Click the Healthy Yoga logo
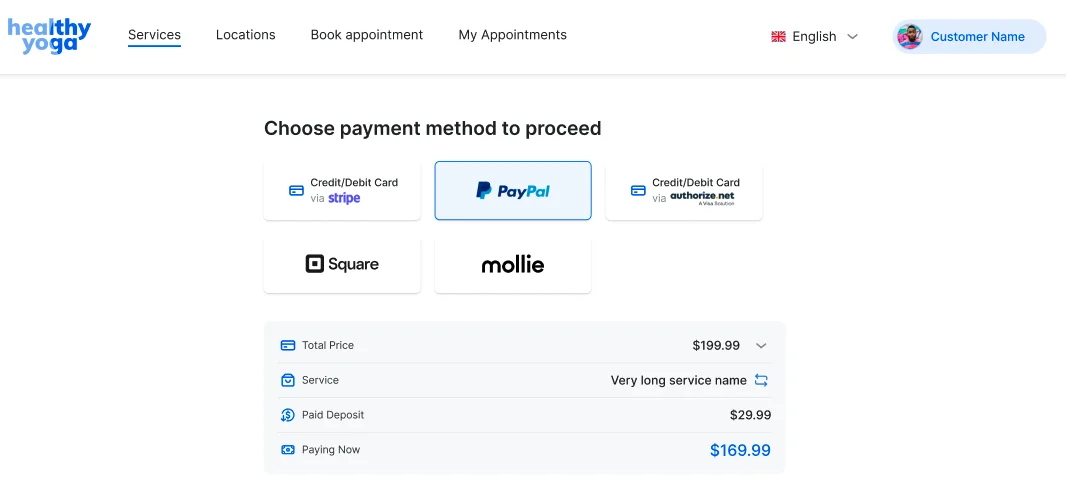Screen dimensions: 1066x497 point(49,36)
